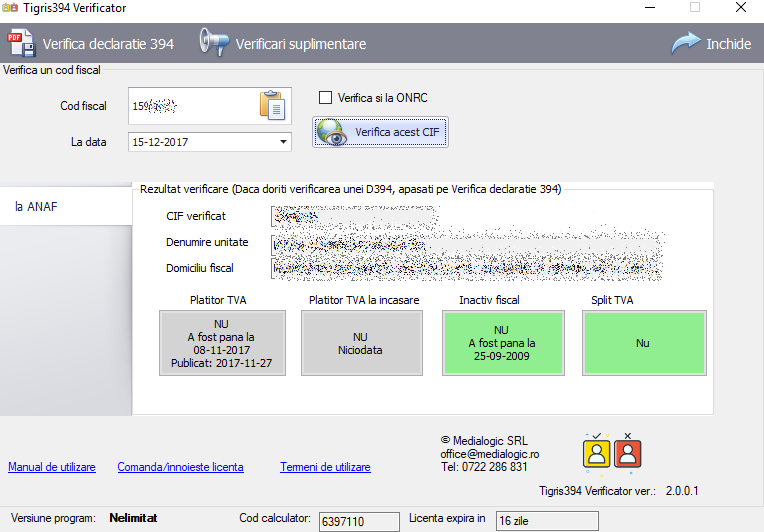Open Verificari suplimentare menu
The width and height of the screenshot is (764, 532).
click(301, 44)
